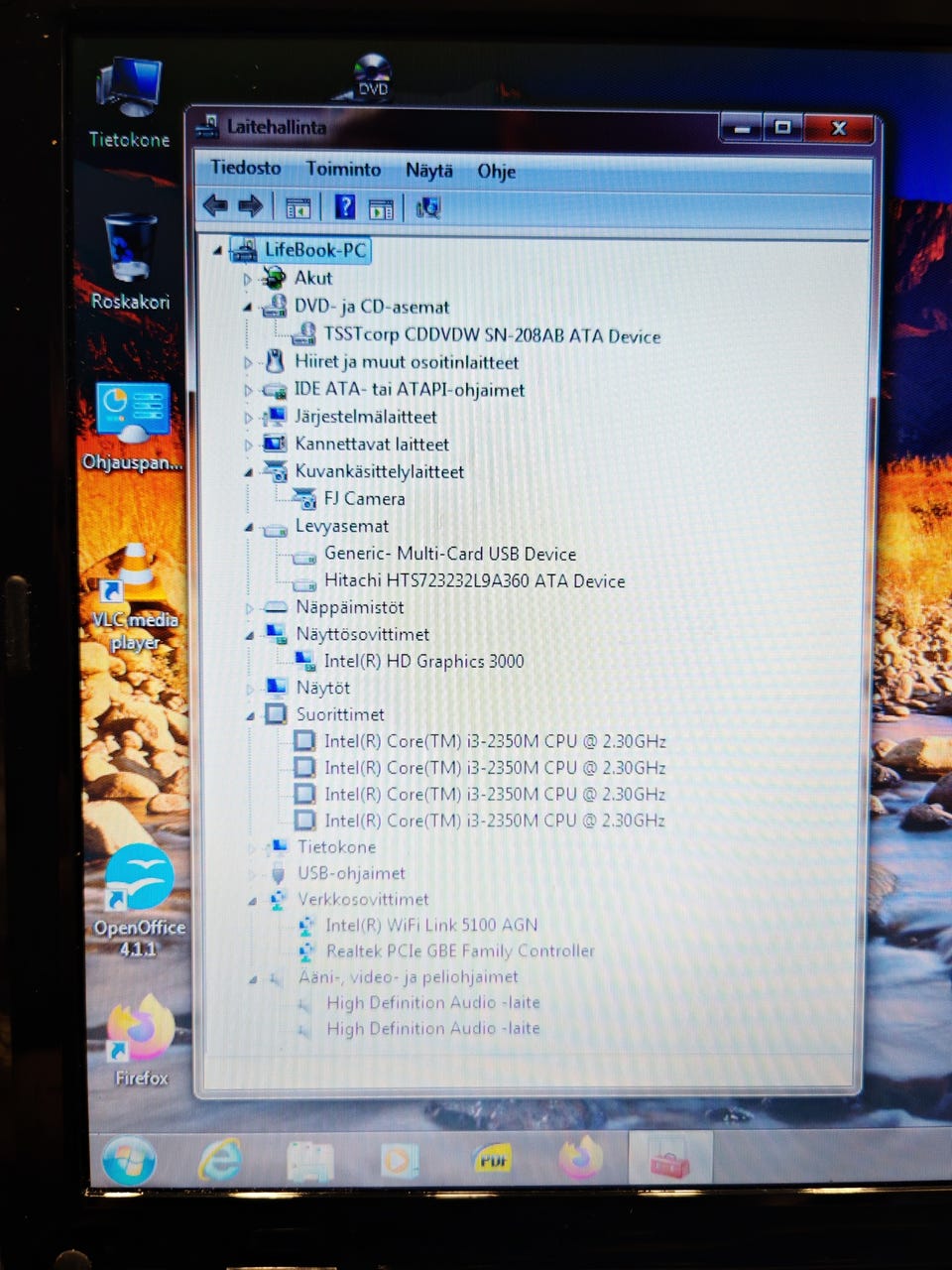The width and height of the screenshot is (952, 1270).
Task: Click the properties pane toolbar icon
Action: click(381, 208)
